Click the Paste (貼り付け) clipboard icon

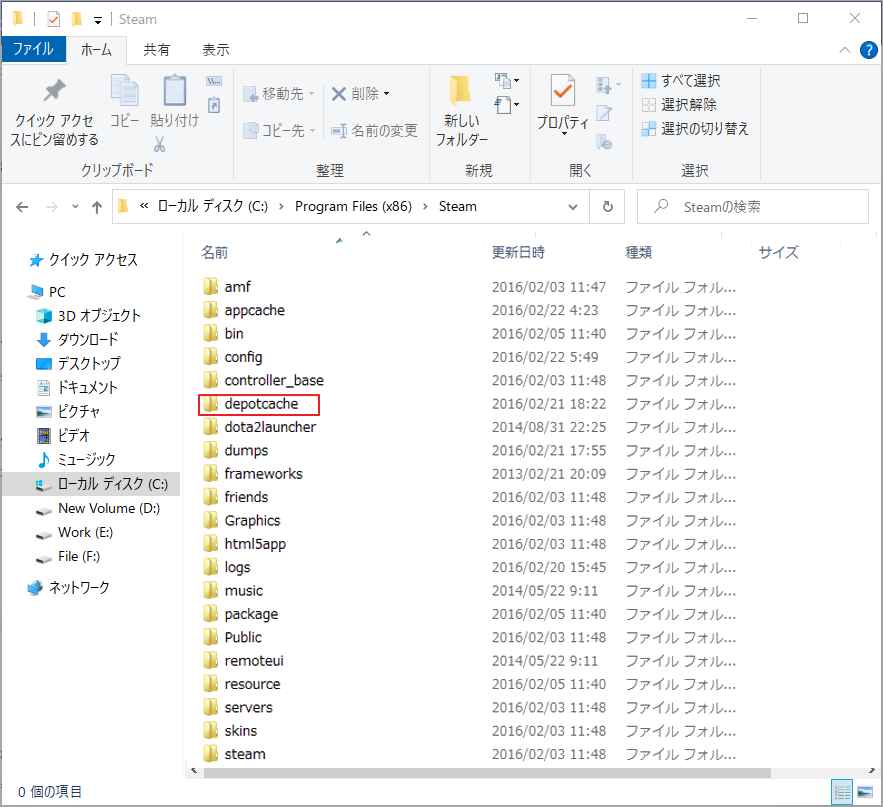[x=175, y=90]
